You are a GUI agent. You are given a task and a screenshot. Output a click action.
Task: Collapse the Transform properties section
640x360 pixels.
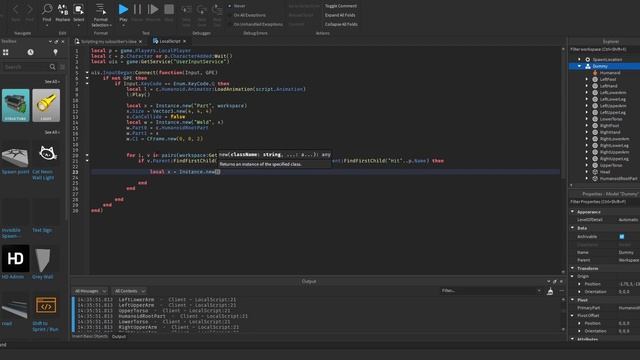point(572,268)
